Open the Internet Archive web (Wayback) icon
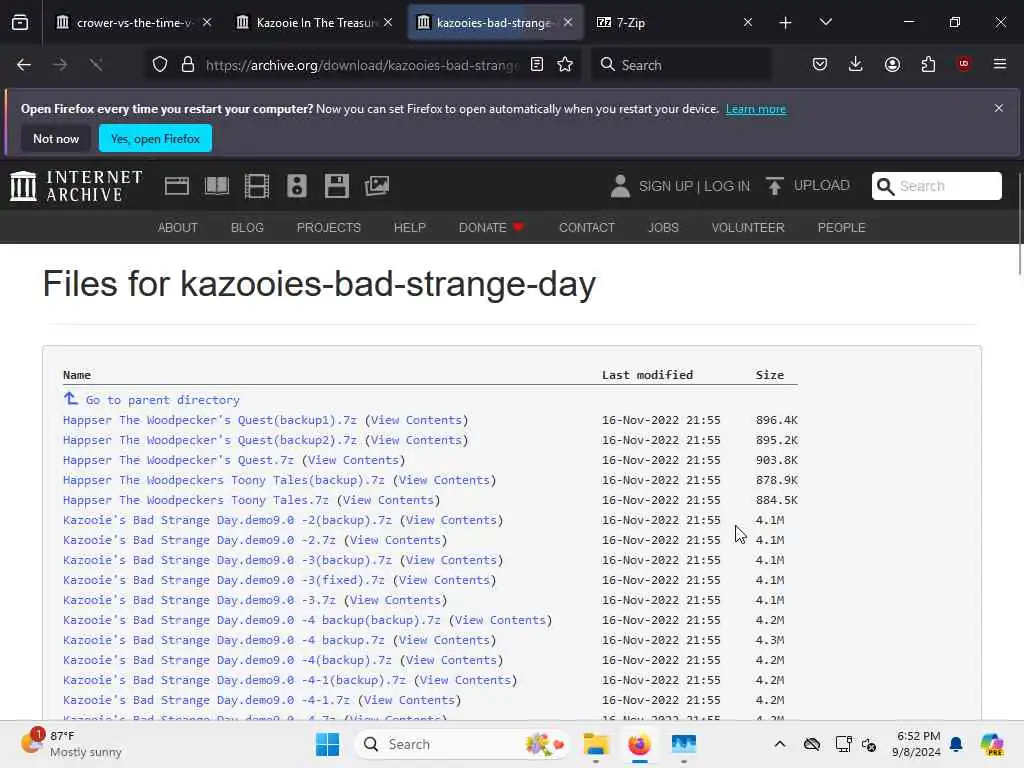This screenshot has height=768, width=1024. pyautogui.click(x=176, y=186)
